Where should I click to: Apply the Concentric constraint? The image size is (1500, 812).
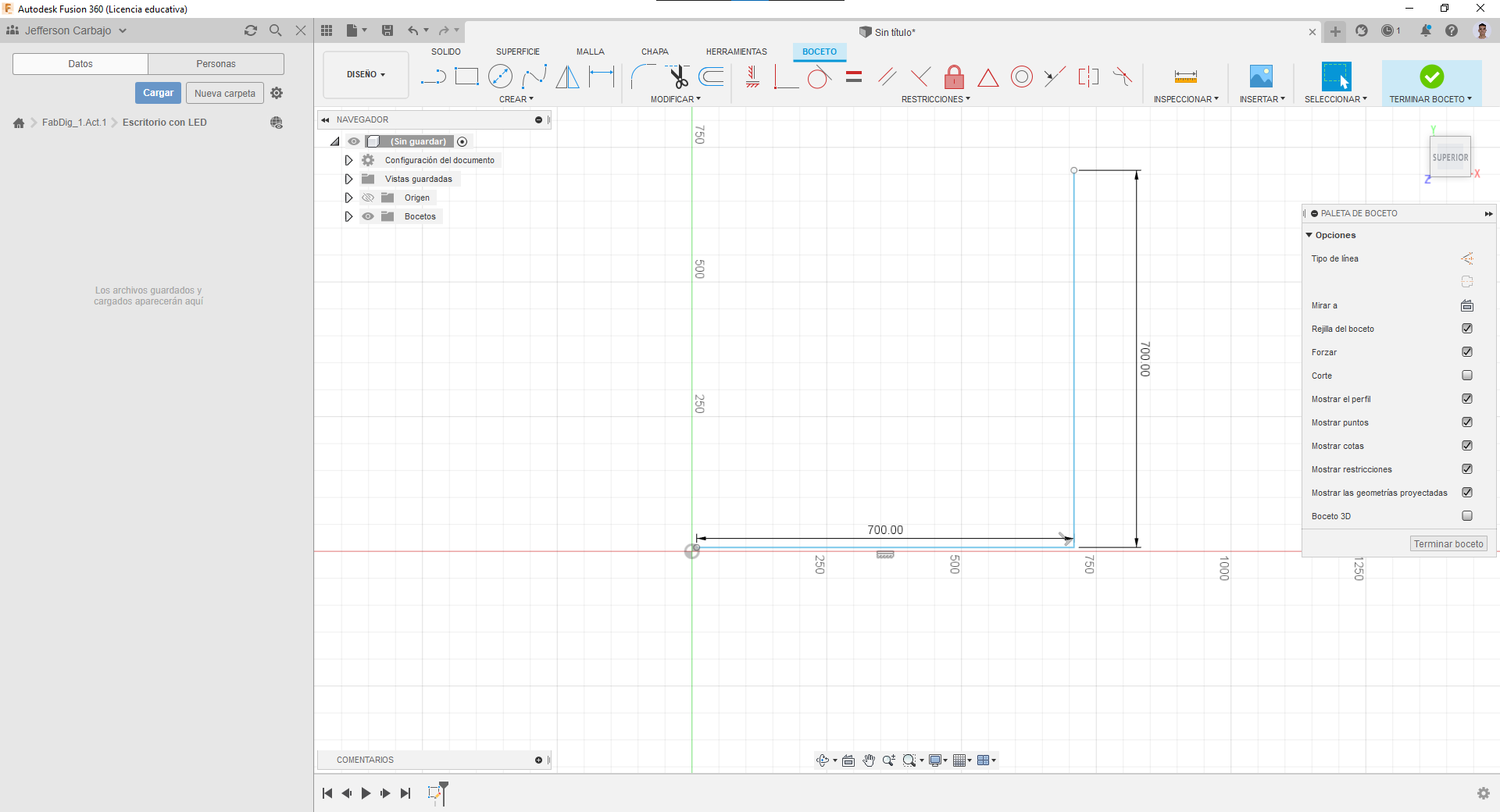(1022, 77)
